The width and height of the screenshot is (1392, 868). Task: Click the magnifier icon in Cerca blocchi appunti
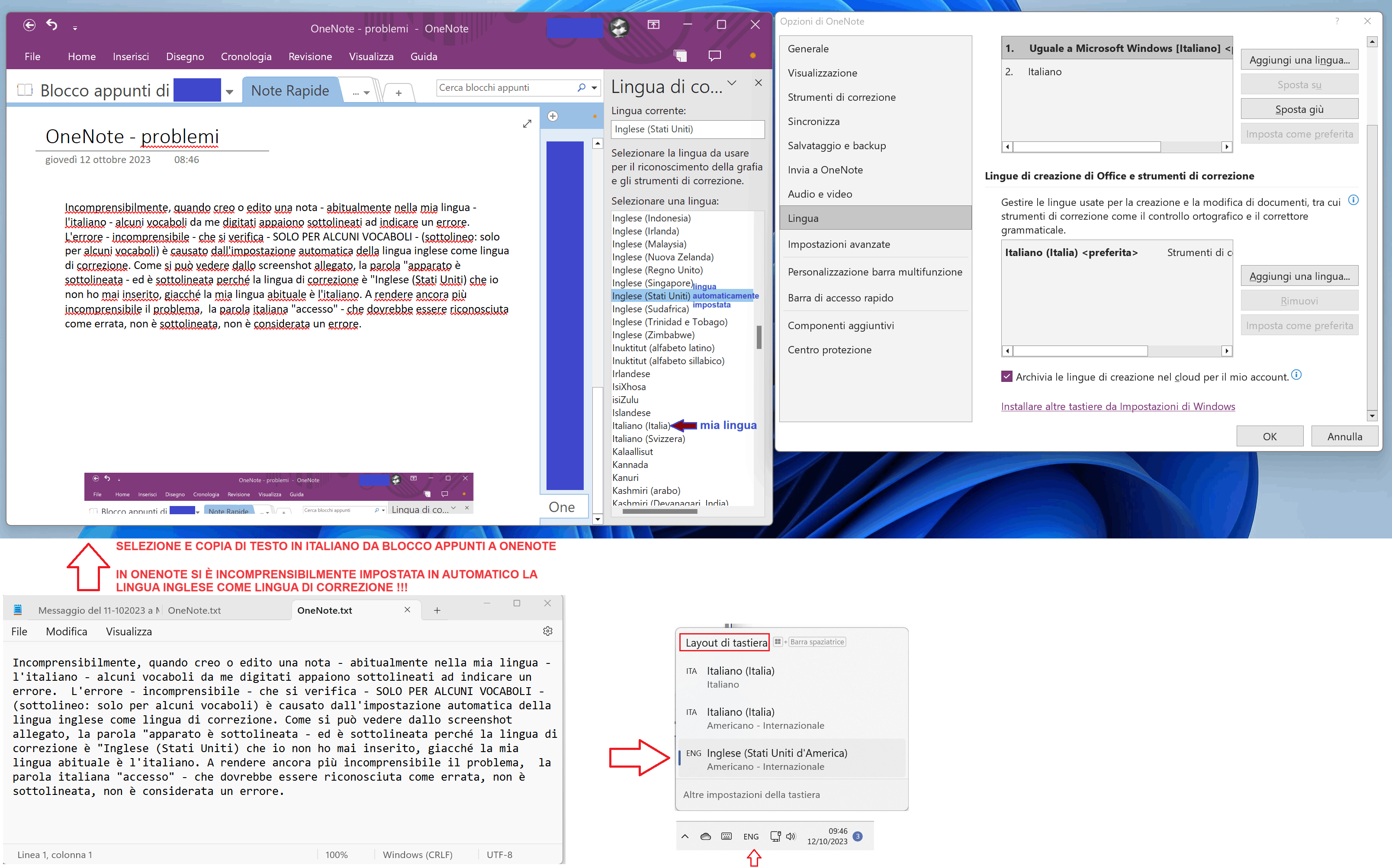(581, 87)
